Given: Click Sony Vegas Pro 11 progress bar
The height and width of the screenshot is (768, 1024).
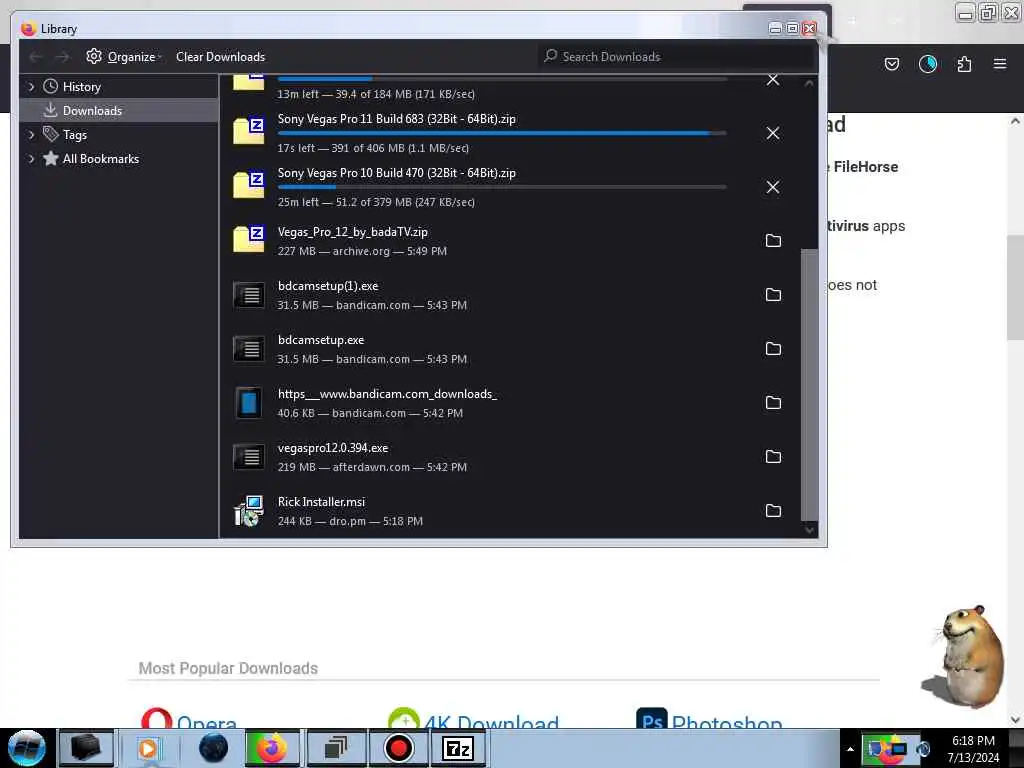Looking at the screenshot, I should [x=502, y=133].
